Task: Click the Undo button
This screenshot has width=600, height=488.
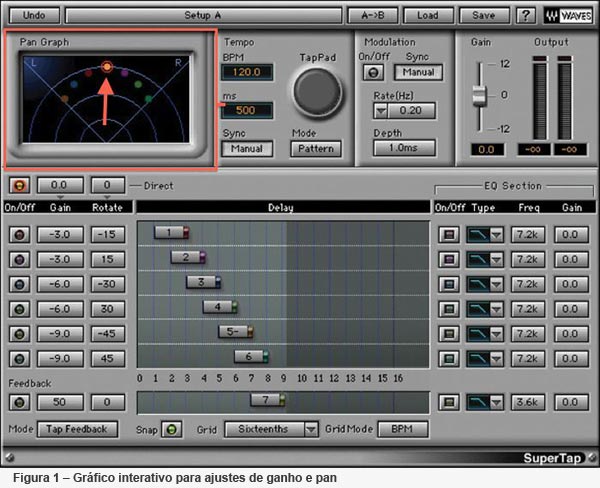Action: coord(34,16)
